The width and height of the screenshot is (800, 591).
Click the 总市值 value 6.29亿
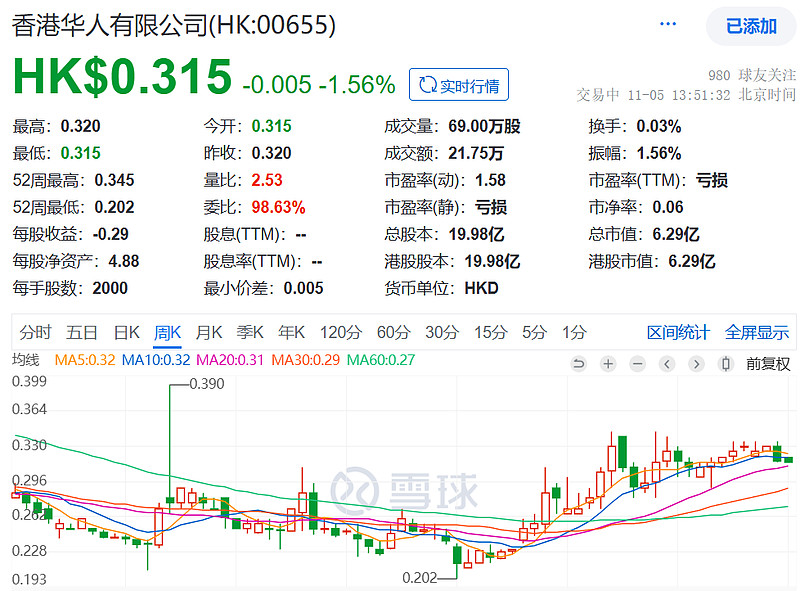tap(676, 234)
